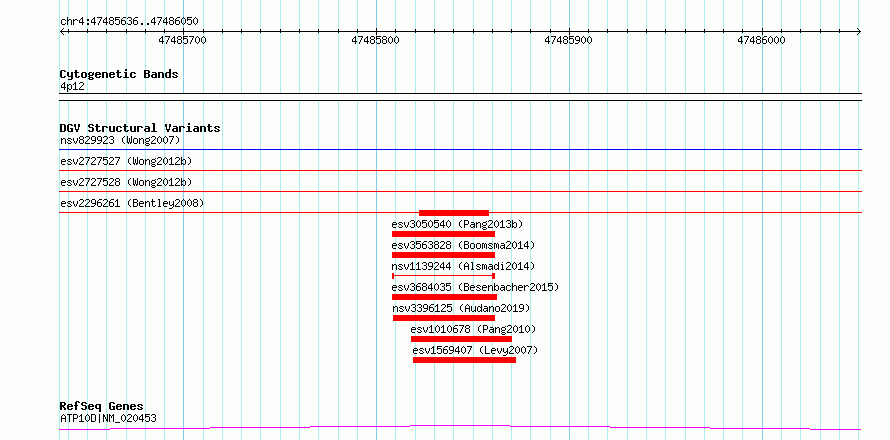
Task: Click the thick red segment on the esv2296261 line
Action: [x=454, y=213]
